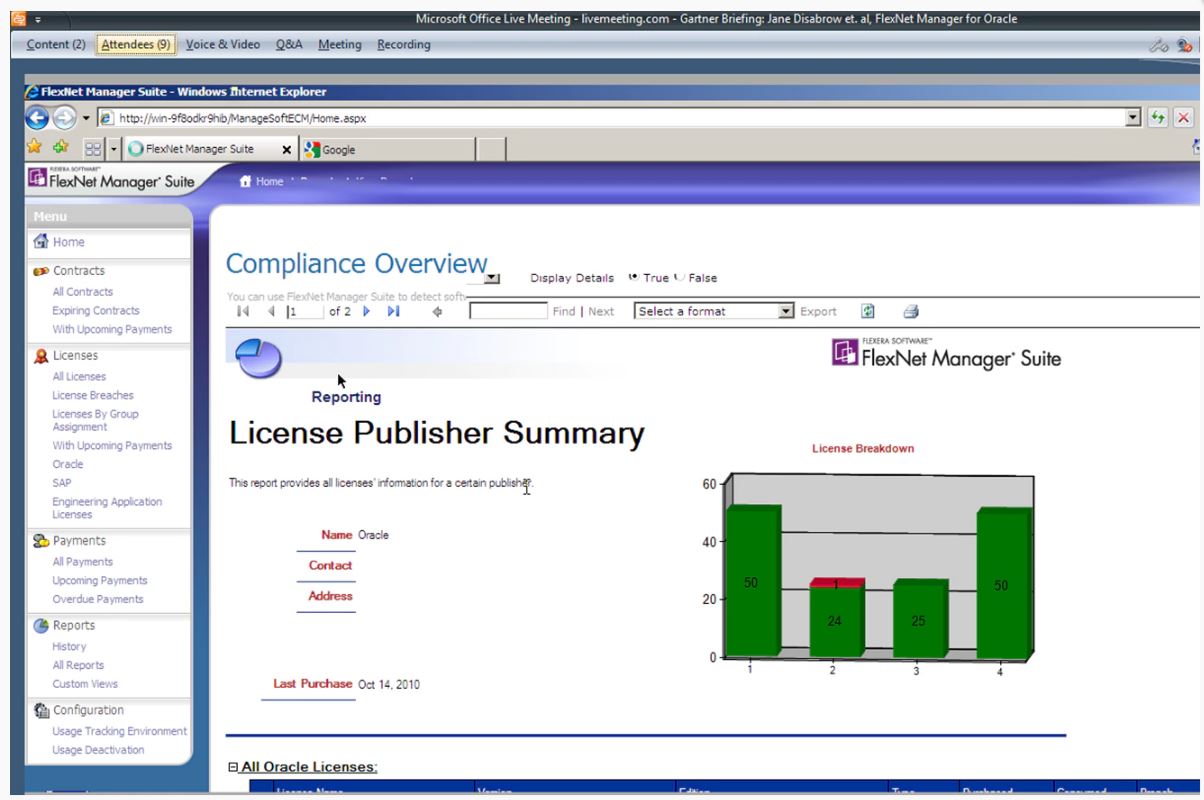Switch to the Google browser tab
1204x800 pixels.
pos(386,149)
